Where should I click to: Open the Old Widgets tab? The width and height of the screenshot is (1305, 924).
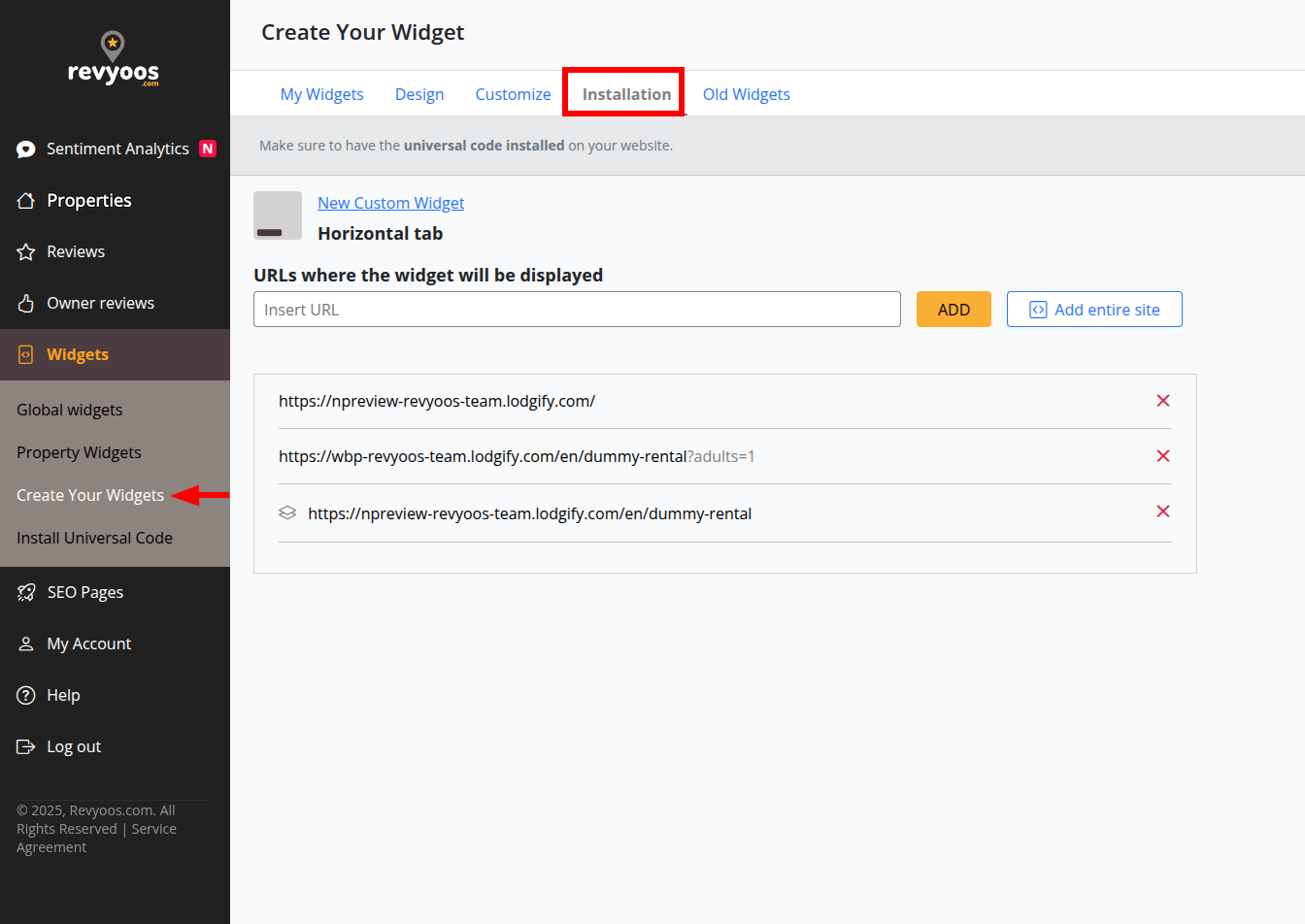[747, 94]
